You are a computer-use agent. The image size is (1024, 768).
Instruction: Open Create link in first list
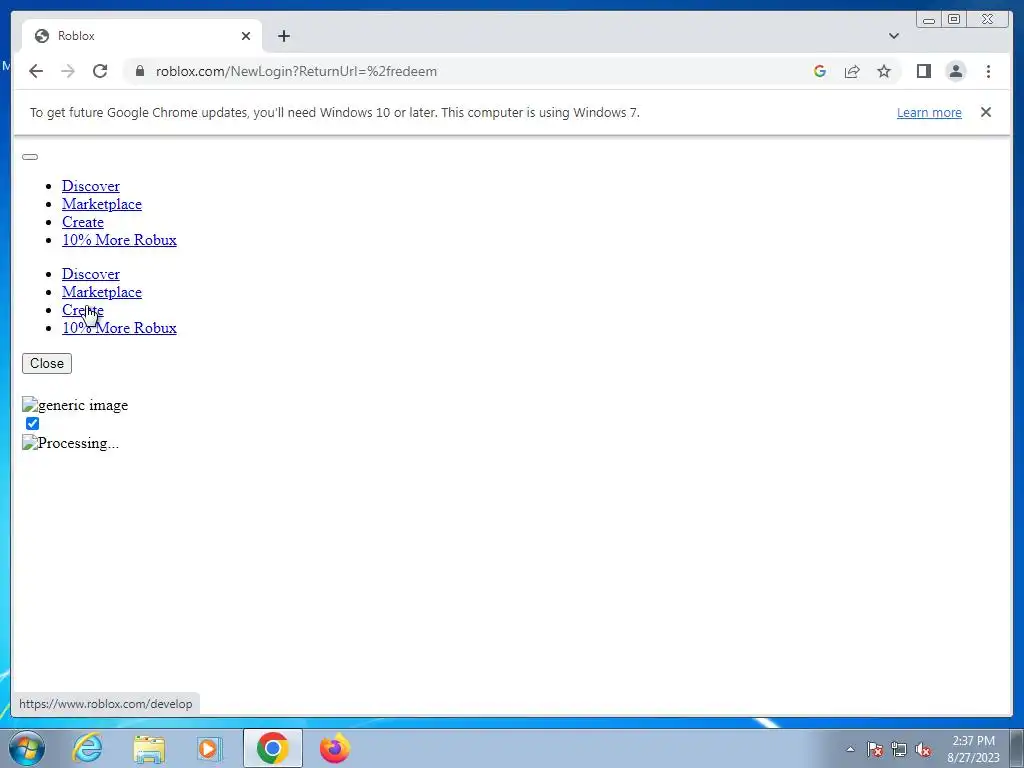click(83, 222)
